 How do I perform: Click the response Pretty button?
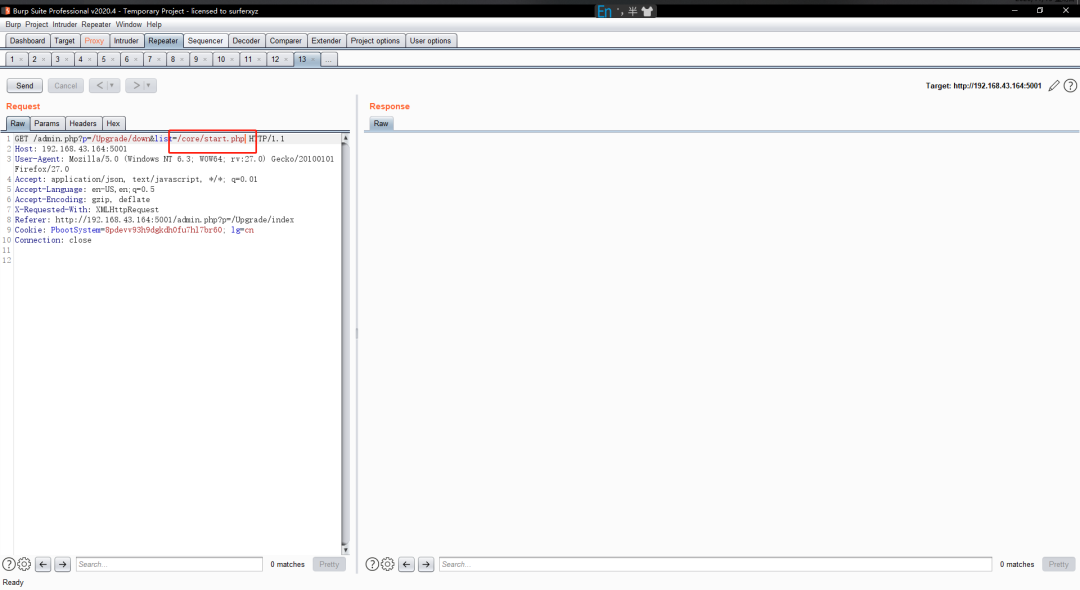pos(1059,564)
